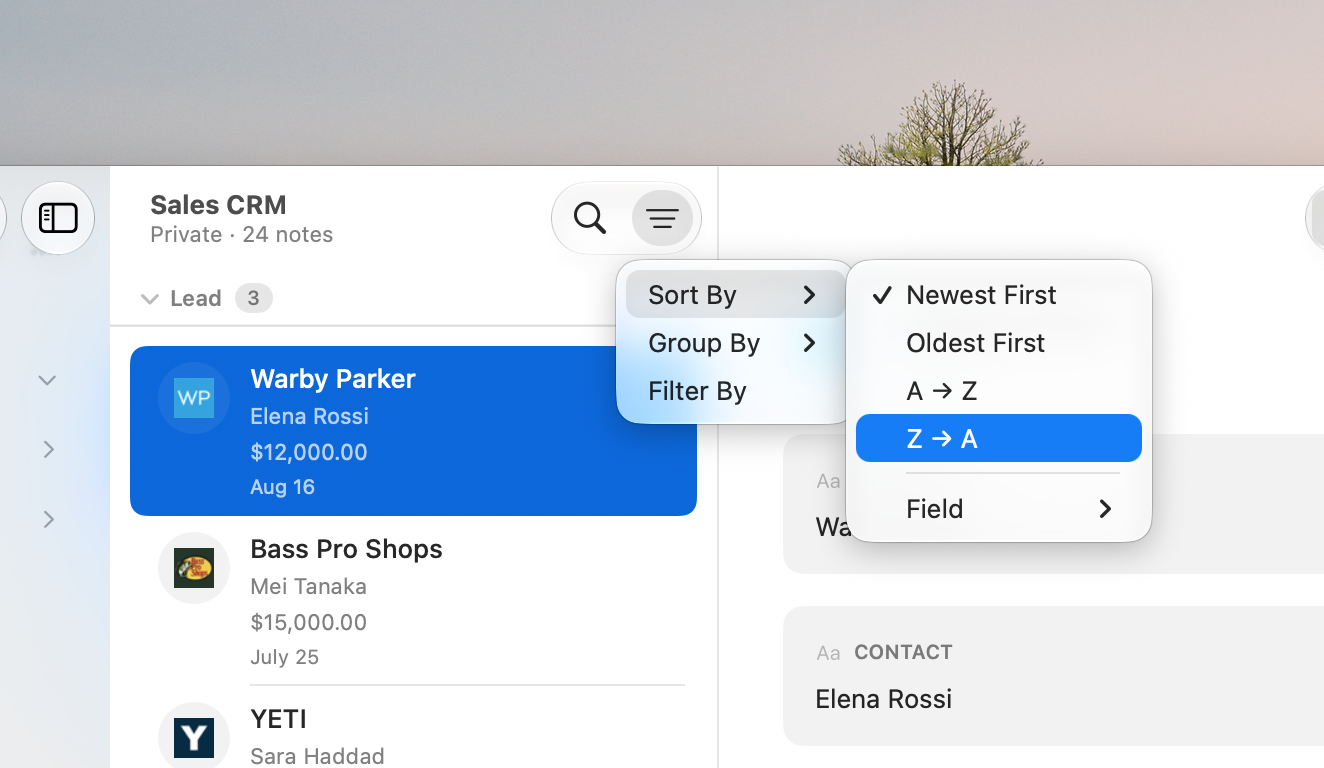Screen dimensions: 1324x768
Task: Select the Warby Parker note
Action: [413, 431]
